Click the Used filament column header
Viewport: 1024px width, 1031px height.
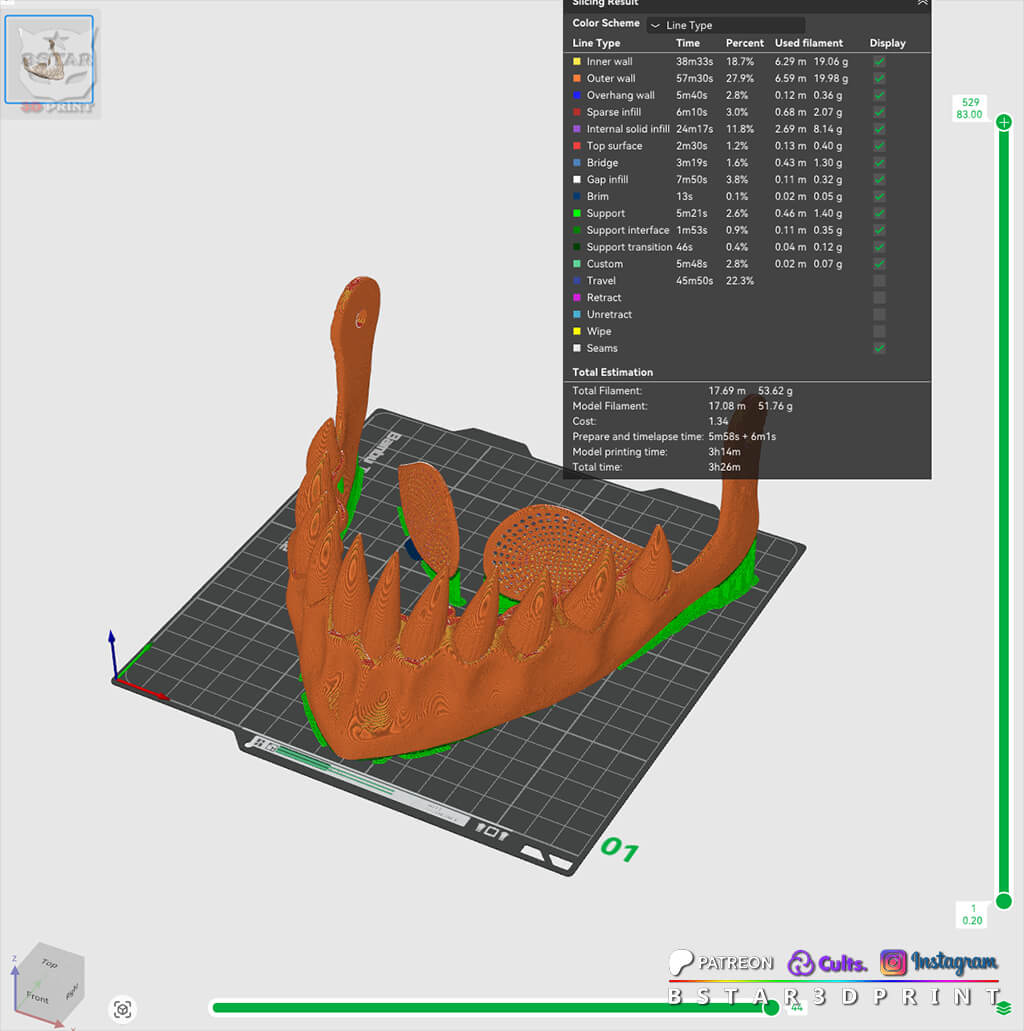(x=808, y=43)
